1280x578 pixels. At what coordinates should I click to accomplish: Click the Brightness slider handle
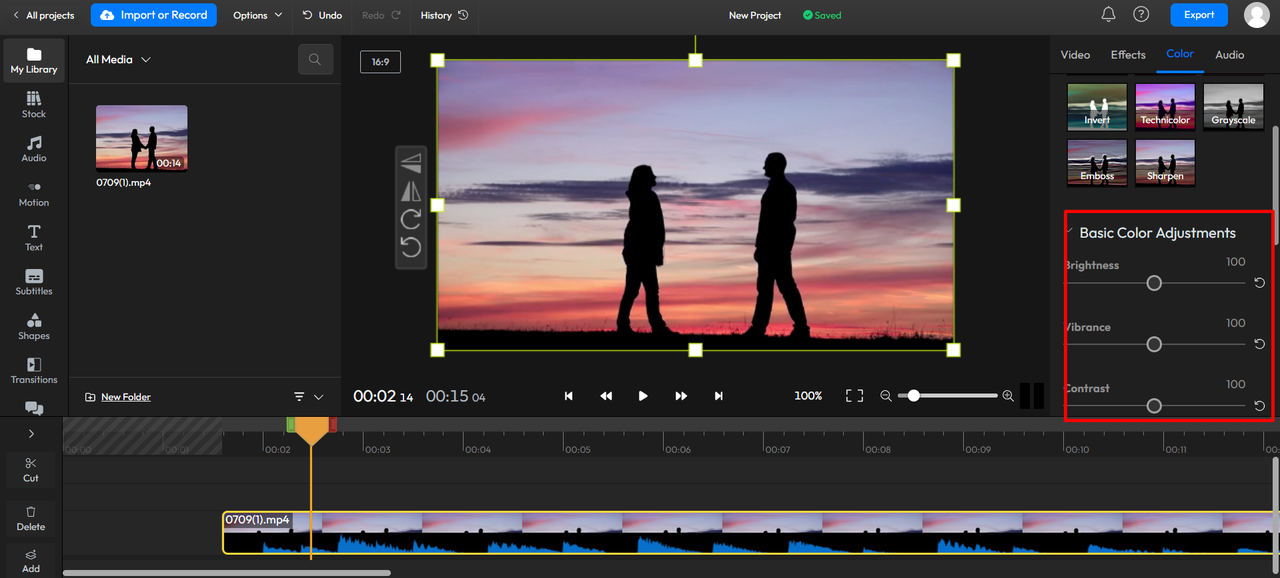tap(1154, 283)
